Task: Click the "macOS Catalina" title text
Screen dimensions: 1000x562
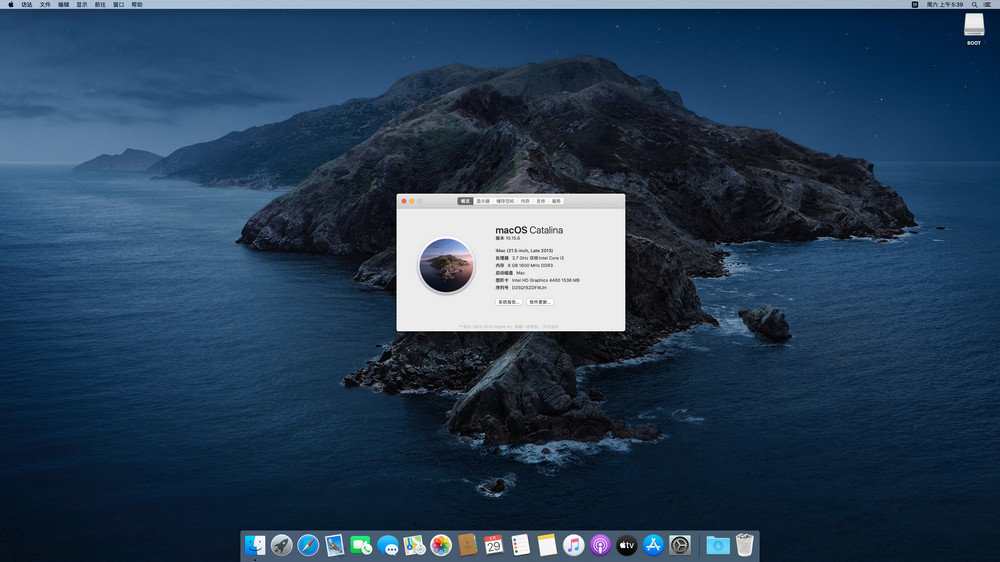Action: [x=529, y=230]
